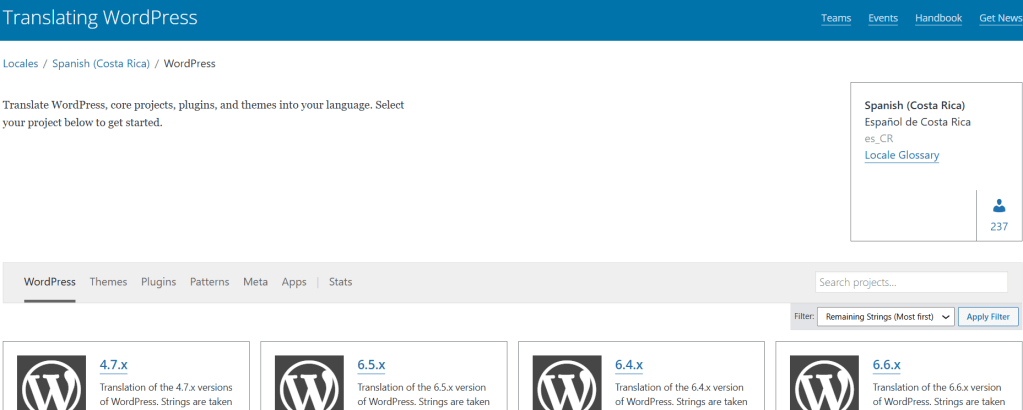Open the 4.7.x project WordPress logo
The height and width of the screenshot is (410, 1023).
pos(51,383)
